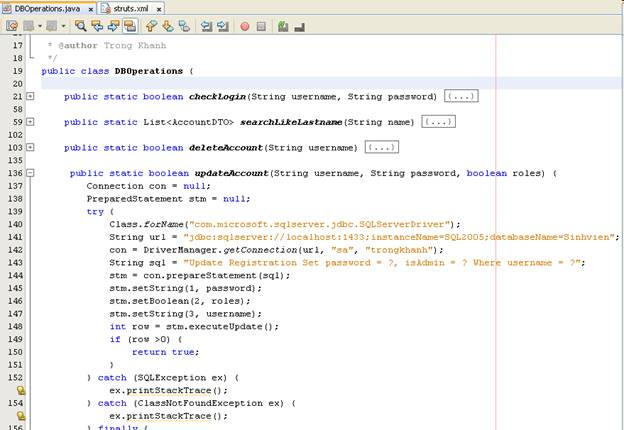Click 'PreparedStatement stm = null;' line
This screenshot has height=430, width=624.
(168, 199)
